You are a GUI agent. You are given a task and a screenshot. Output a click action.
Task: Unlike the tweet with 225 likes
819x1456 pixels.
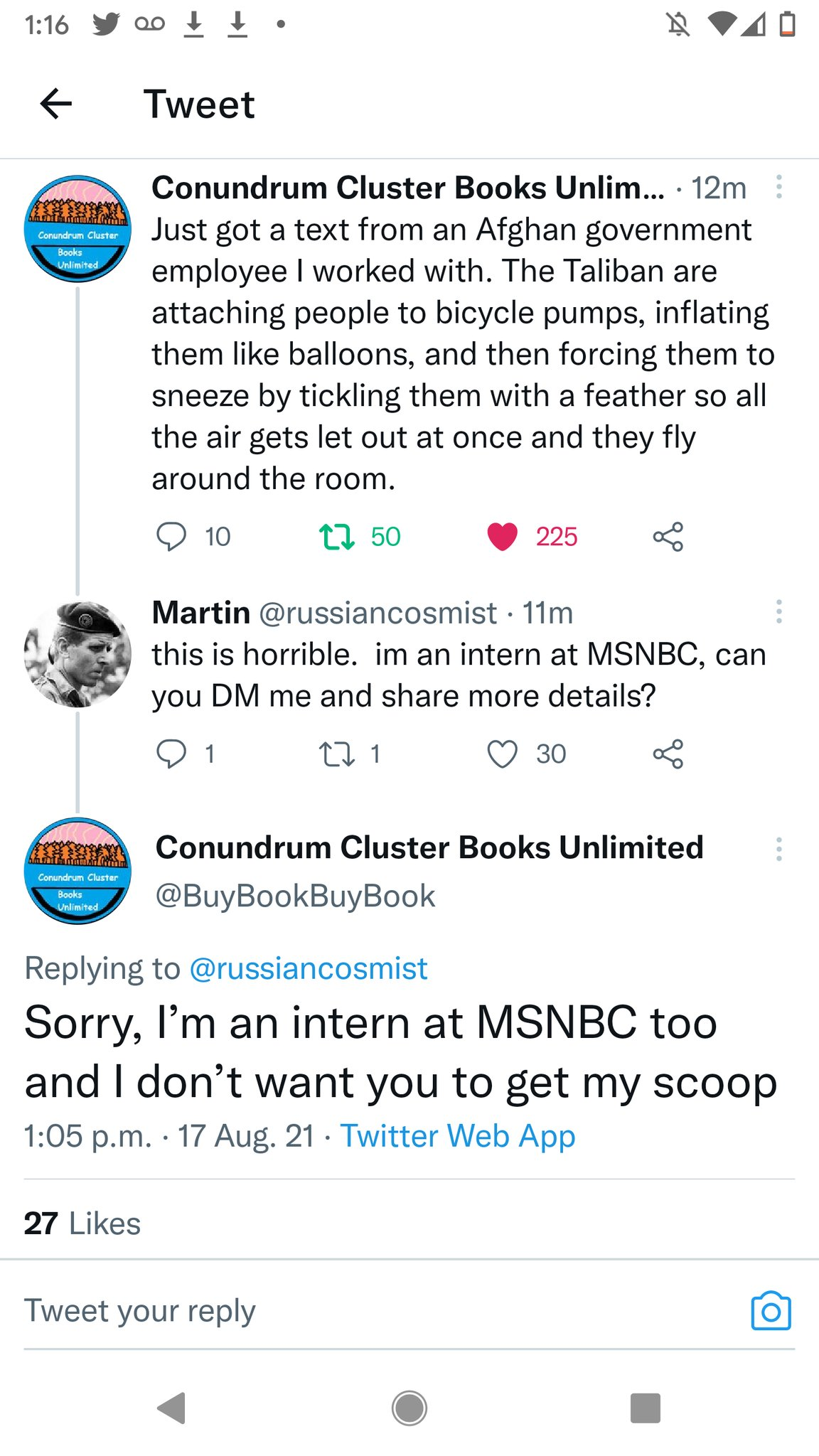coord(502,537)
